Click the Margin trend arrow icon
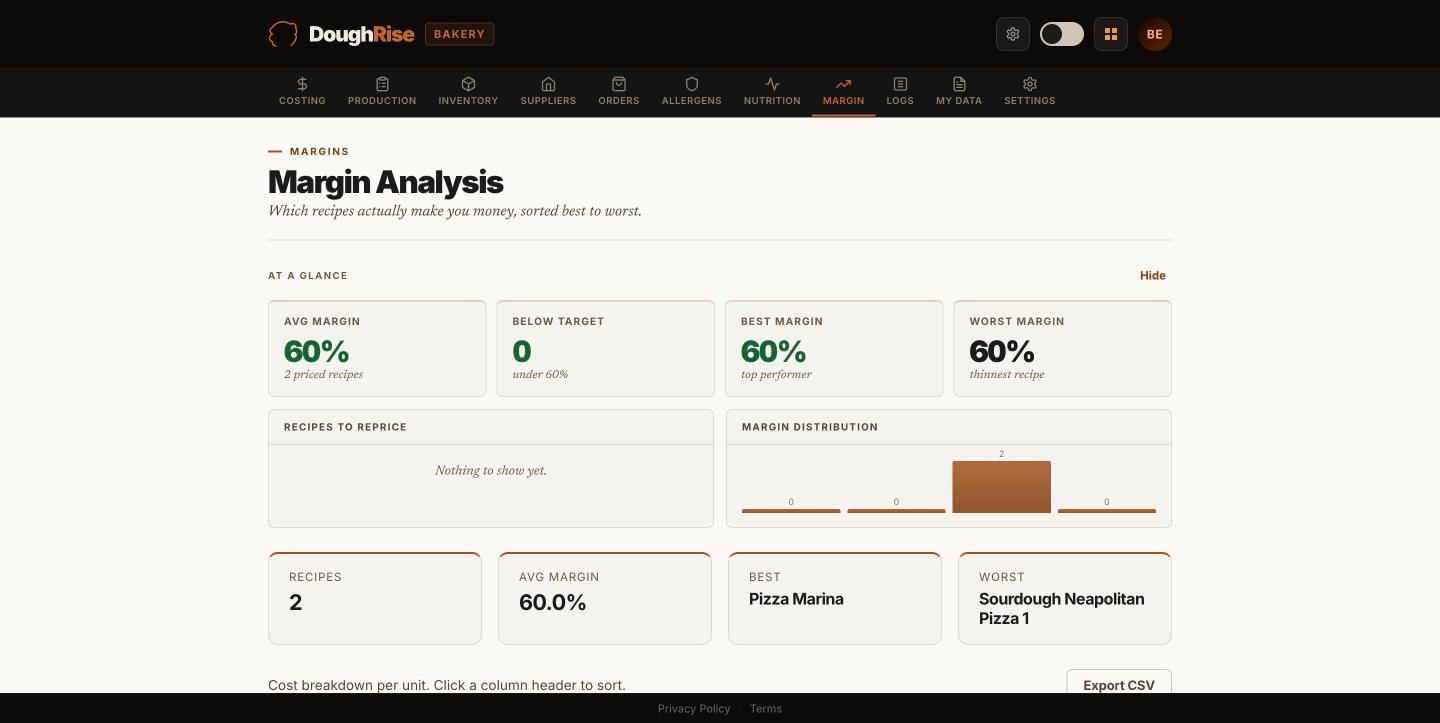The image size is (1440, 723). tap(843, 84)
